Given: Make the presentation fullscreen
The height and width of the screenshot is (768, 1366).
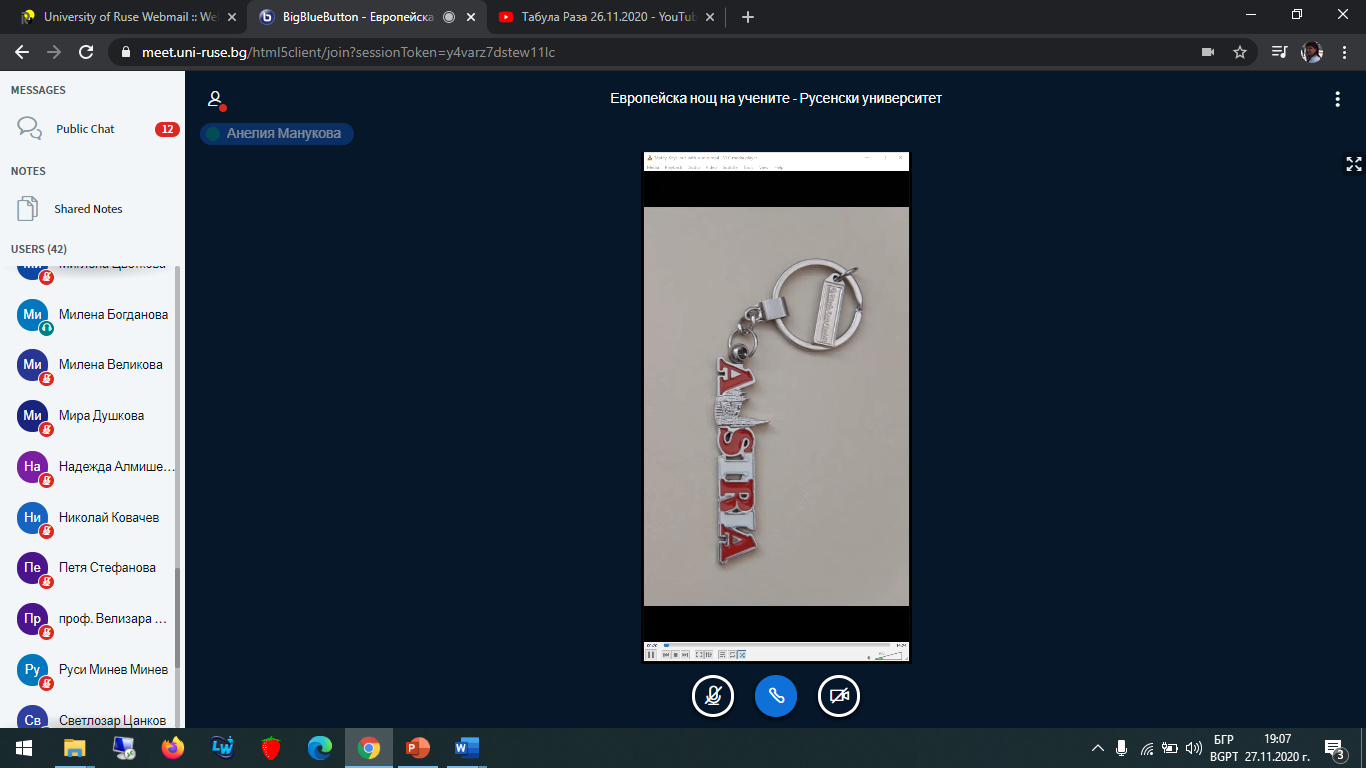Looking at the screenshot, I should click(x=1353, y=164).
